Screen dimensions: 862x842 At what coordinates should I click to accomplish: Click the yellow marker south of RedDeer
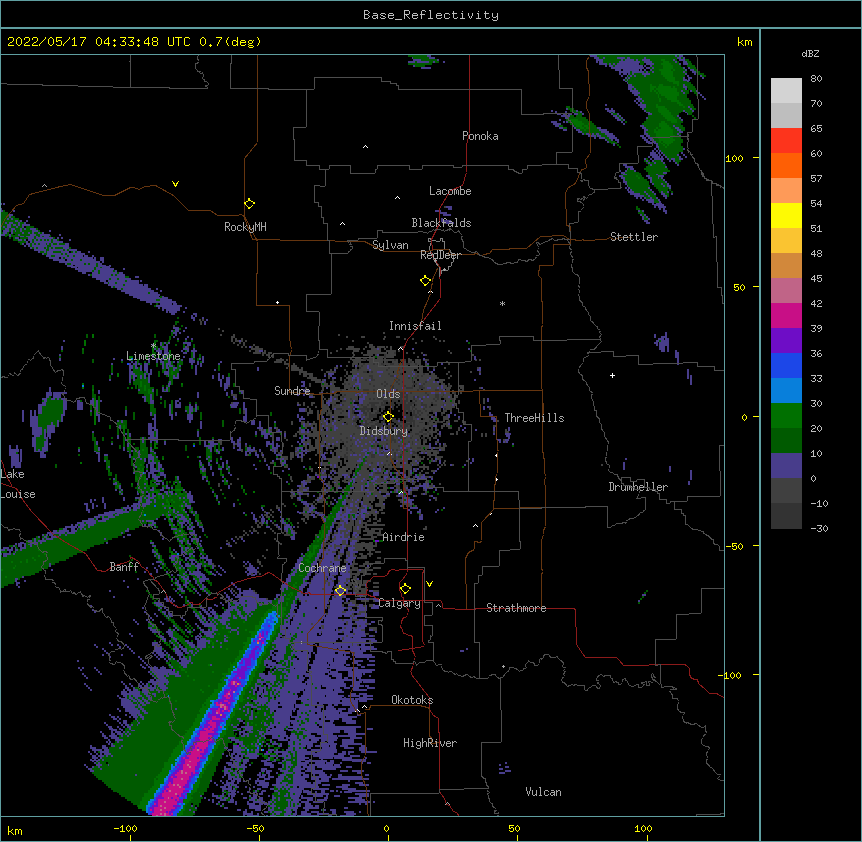tap(426, 281)
